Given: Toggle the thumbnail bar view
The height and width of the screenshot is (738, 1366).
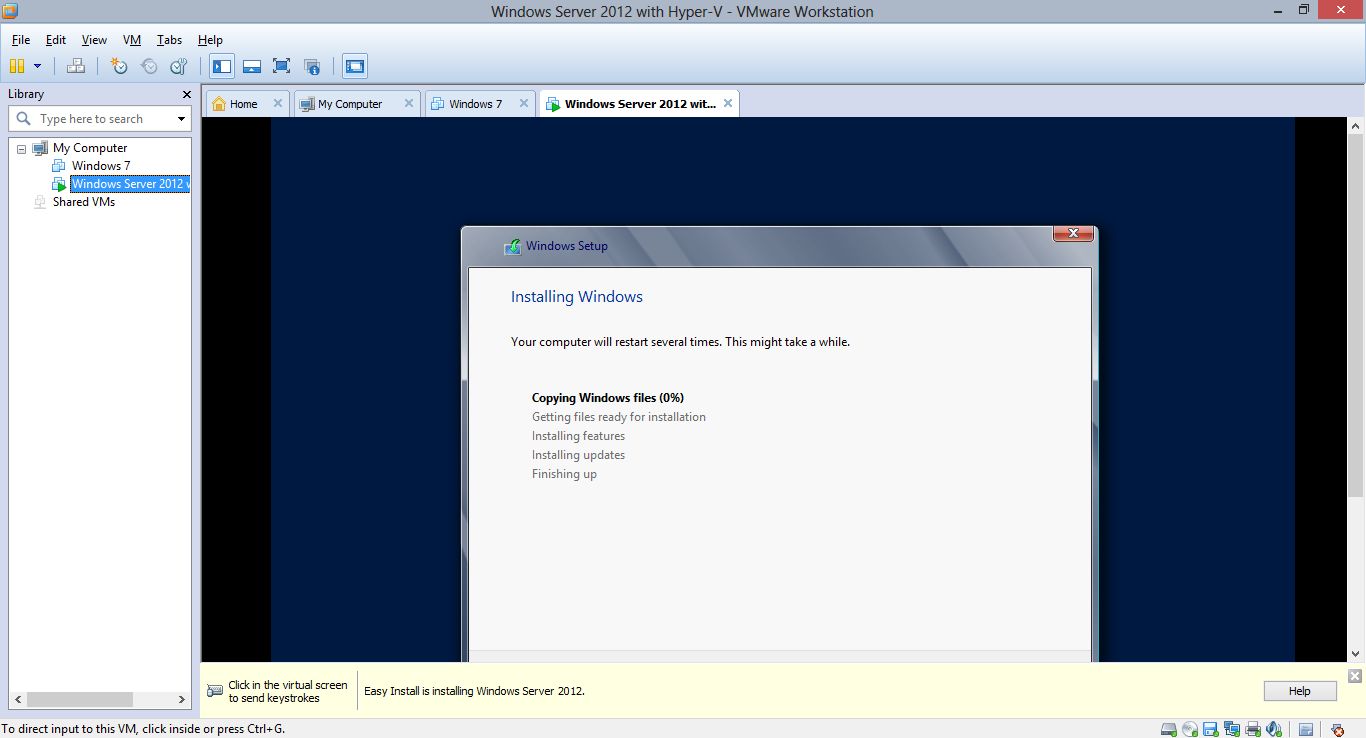Looking at the screenshot, I should pos(252,66).
